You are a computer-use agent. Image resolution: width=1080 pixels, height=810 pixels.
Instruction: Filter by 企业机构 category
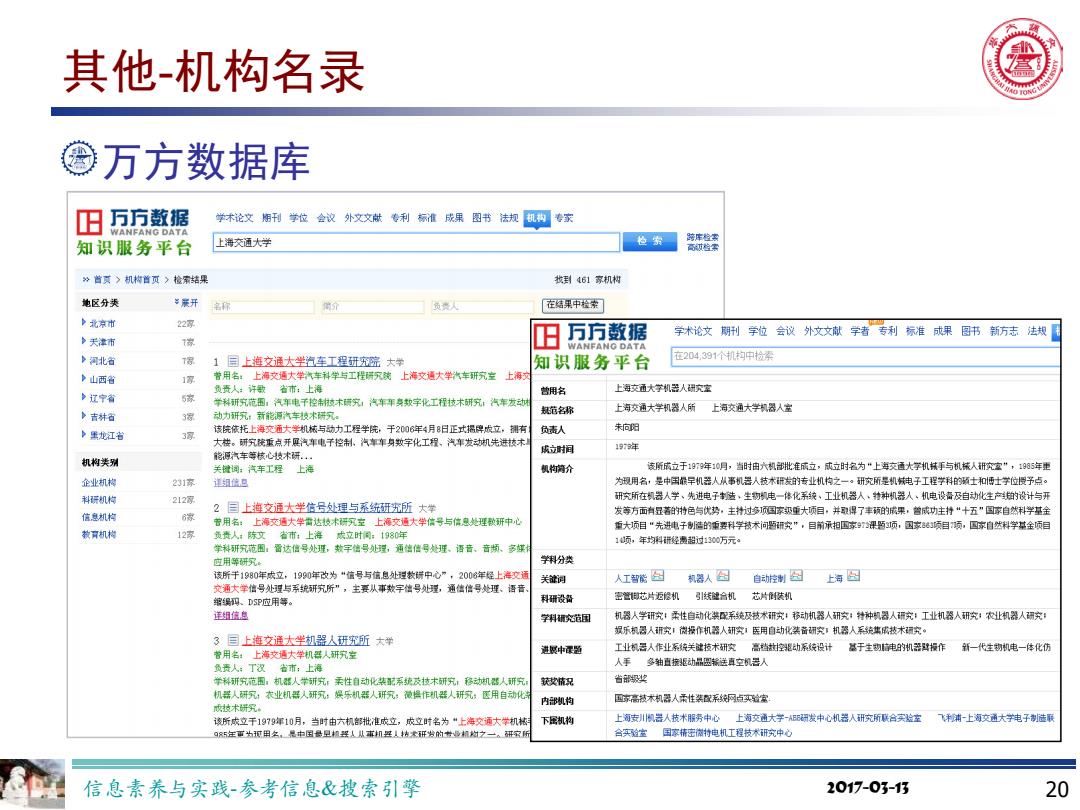pyautogui.click(x=99, y=482)
